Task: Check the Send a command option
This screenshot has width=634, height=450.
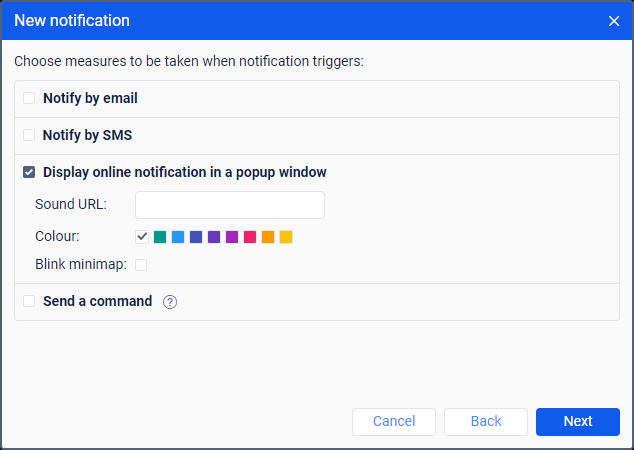Action: (x=29, y=301)
